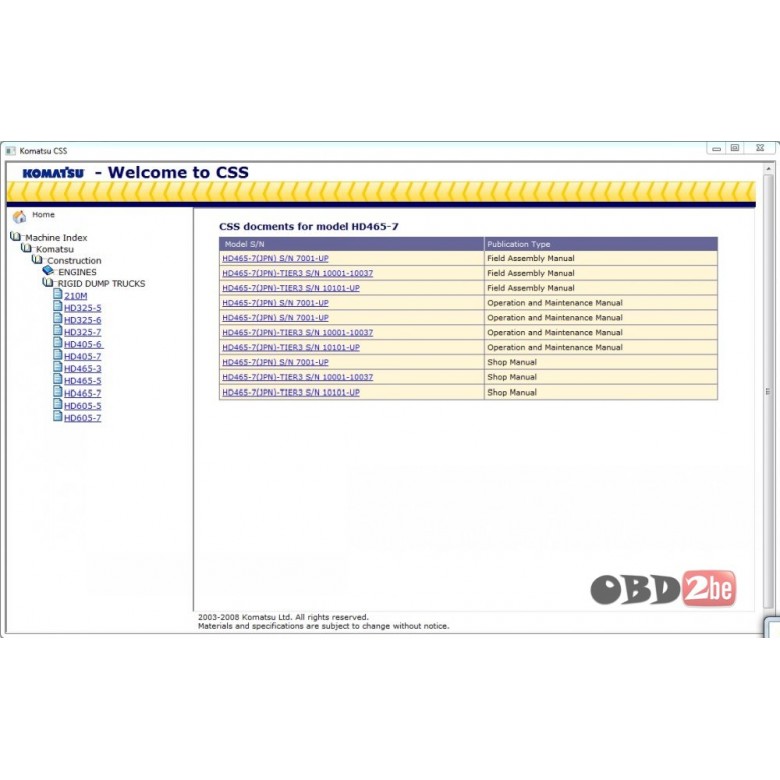Screen dimensions: 780x780
Task: Open S/N 7001-UP Shop Manual link
Action: 276,362
